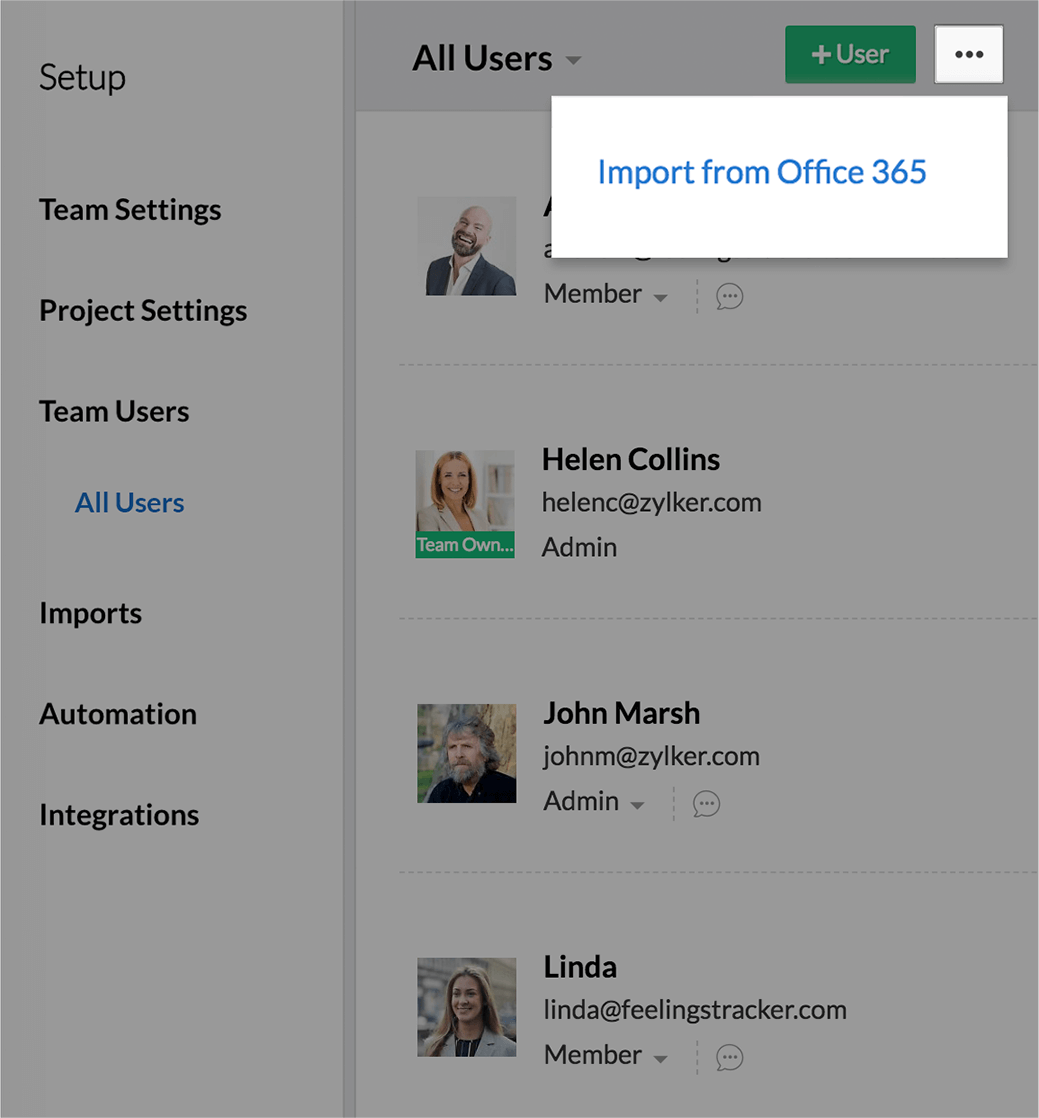Open Team Settings in the Setup sidebar
This screenshot has width=1039, height=1118.
click(x=130, y=210)
